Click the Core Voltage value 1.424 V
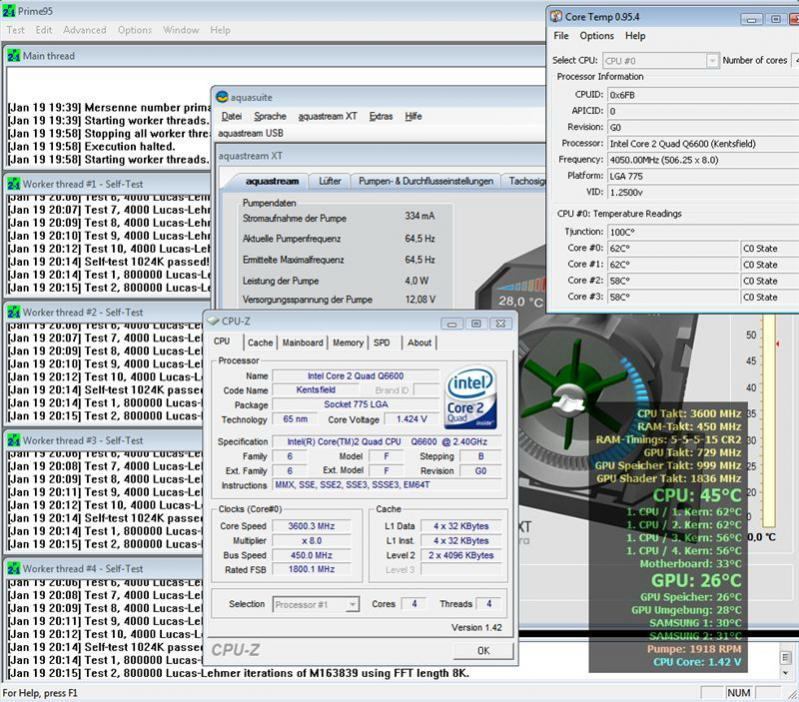 (x=411, y=419)
